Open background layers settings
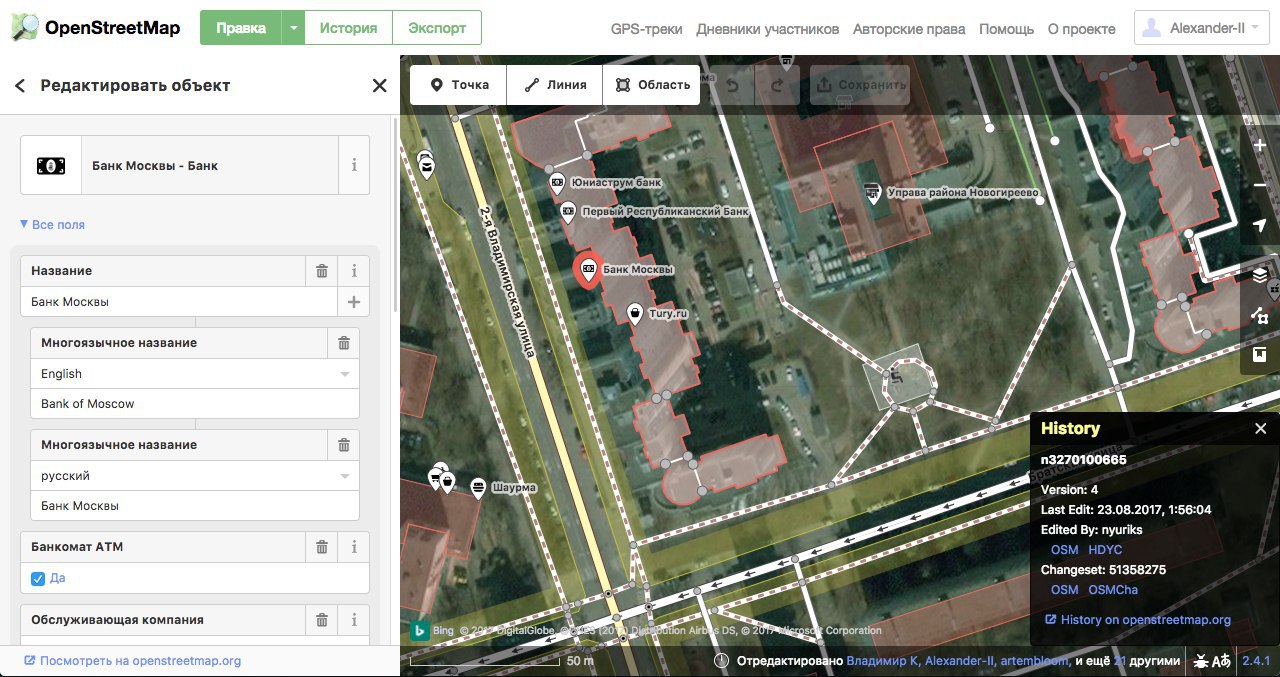Screen dimensions: 1280x677 (x=1260, y=275)
